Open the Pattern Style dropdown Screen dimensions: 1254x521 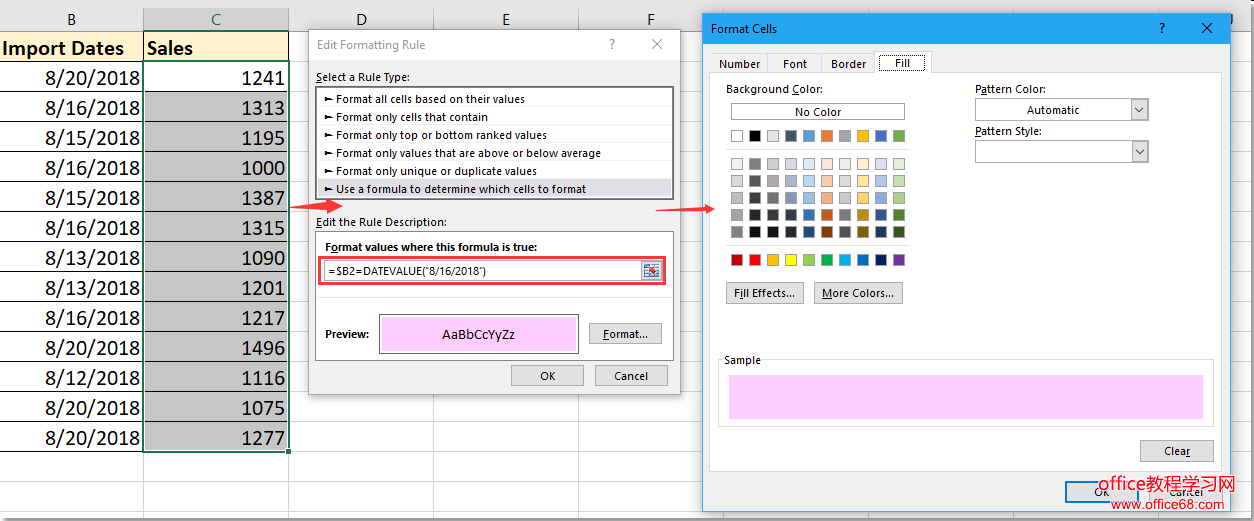[x=1139, y=151]
